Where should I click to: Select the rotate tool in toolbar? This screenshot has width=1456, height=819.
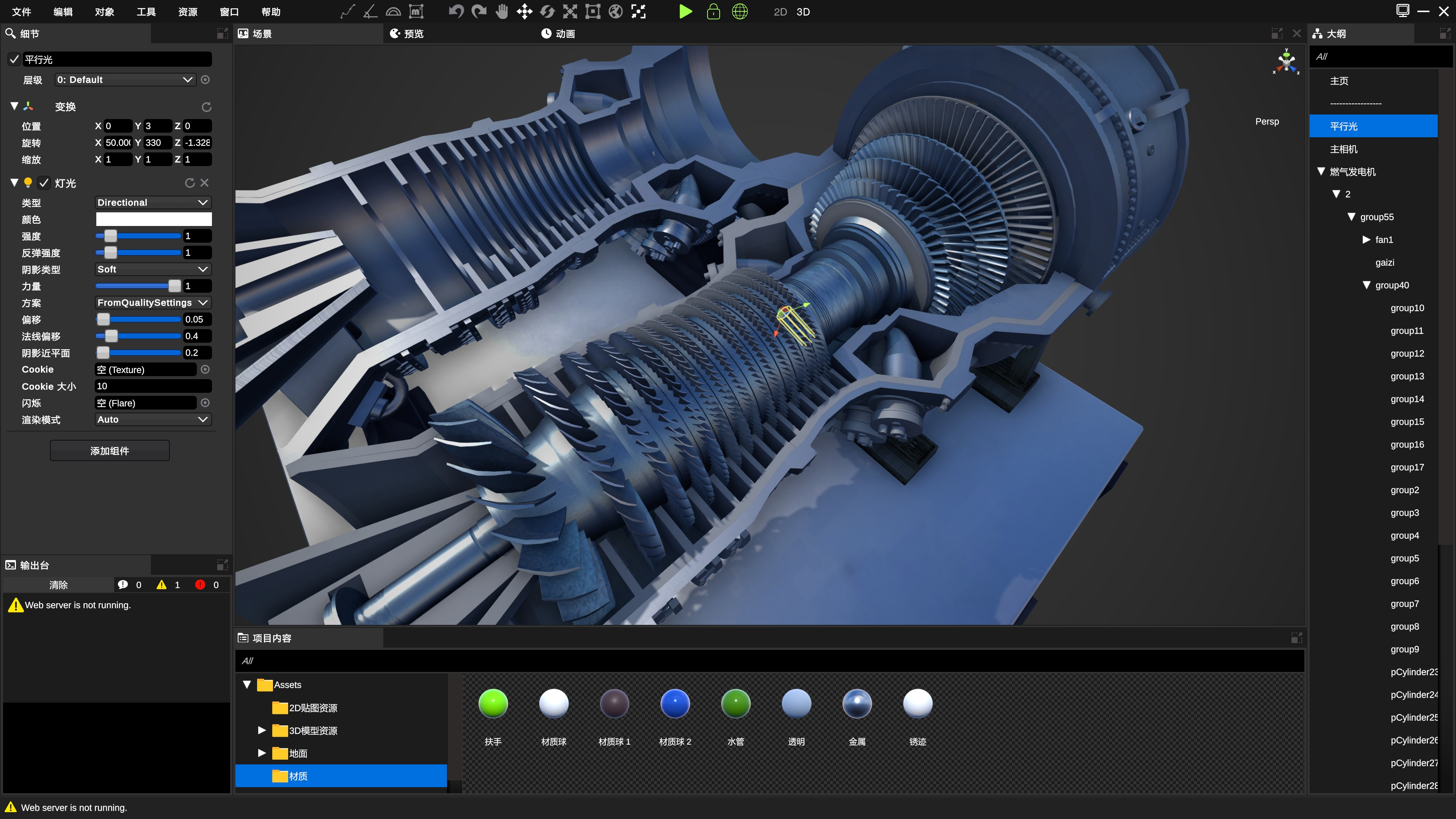coord(547,12)
